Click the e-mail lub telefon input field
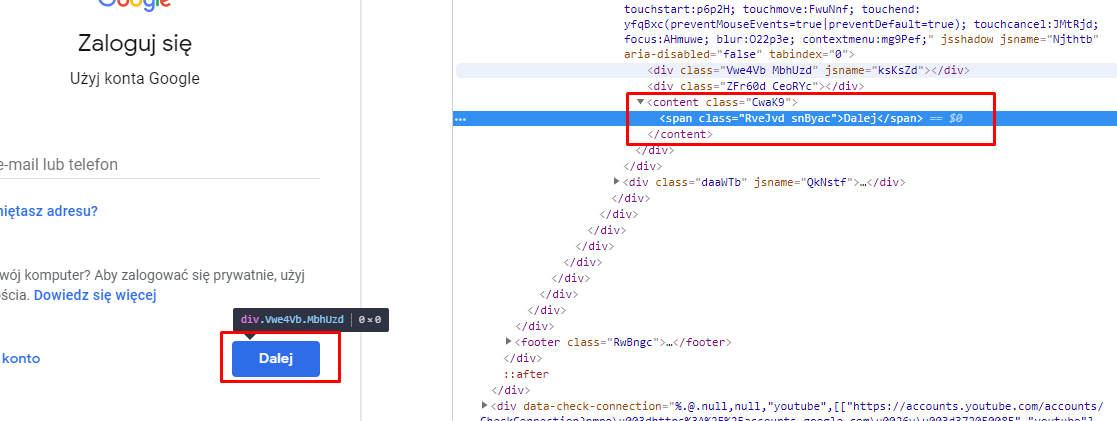The width and height of the screenshot is (1117, 421). coord(160,165)
